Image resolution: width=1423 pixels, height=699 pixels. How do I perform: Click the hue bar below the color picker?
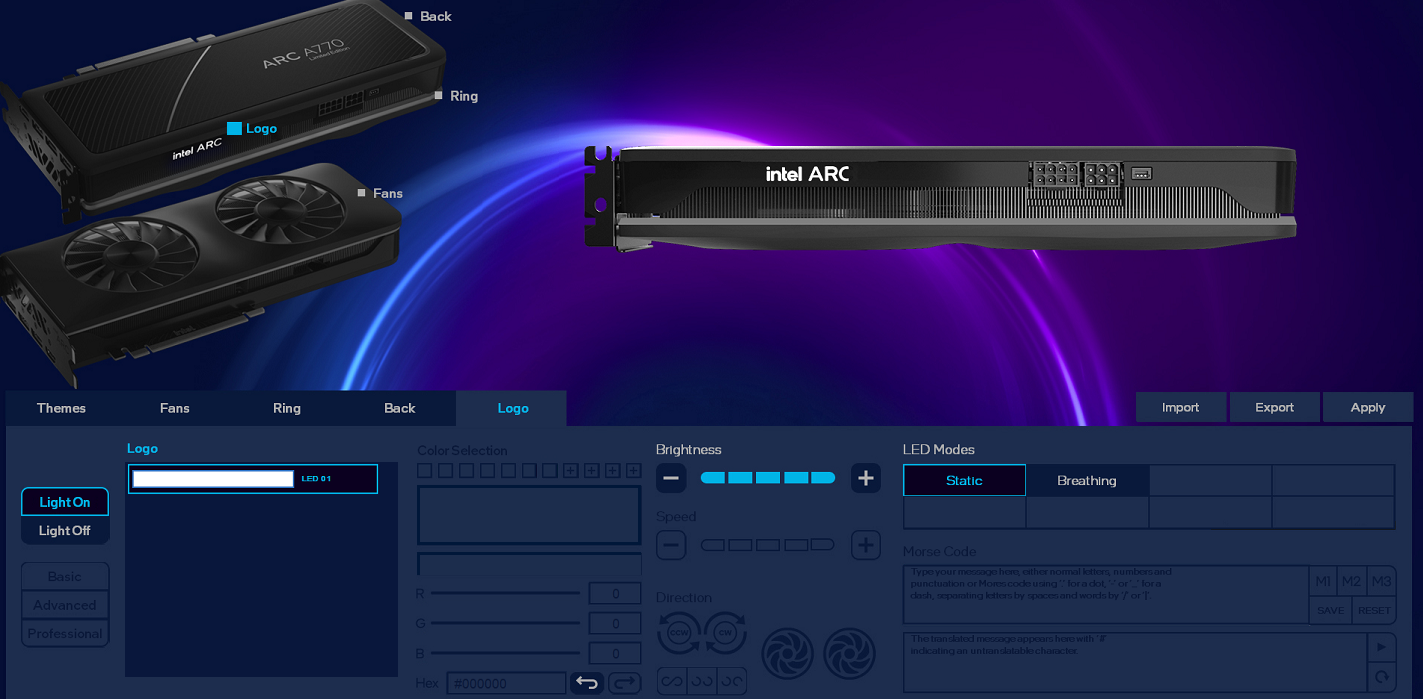[x=529, y=564]
